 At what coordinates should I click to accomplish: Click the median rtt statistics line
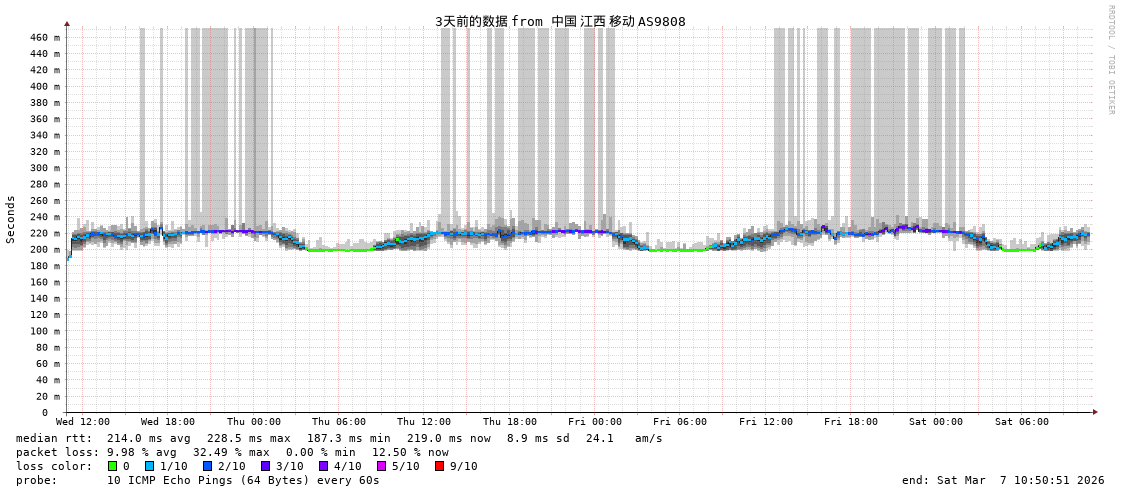point(339,438)
